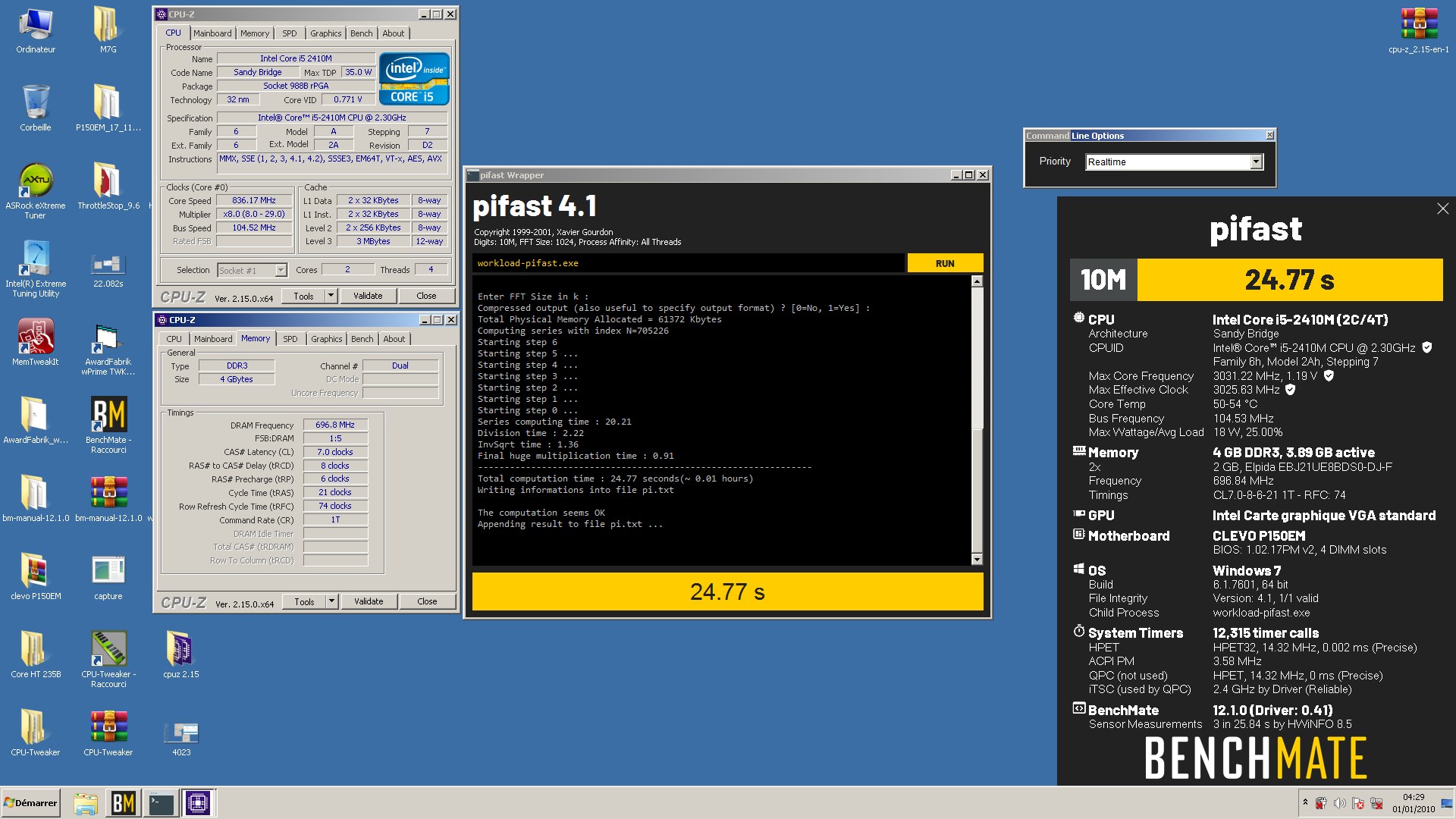The width and height of the screenshot is (1456, 819).
Task: Click the Action Center flag tray icon
Action: point(1357,803)
